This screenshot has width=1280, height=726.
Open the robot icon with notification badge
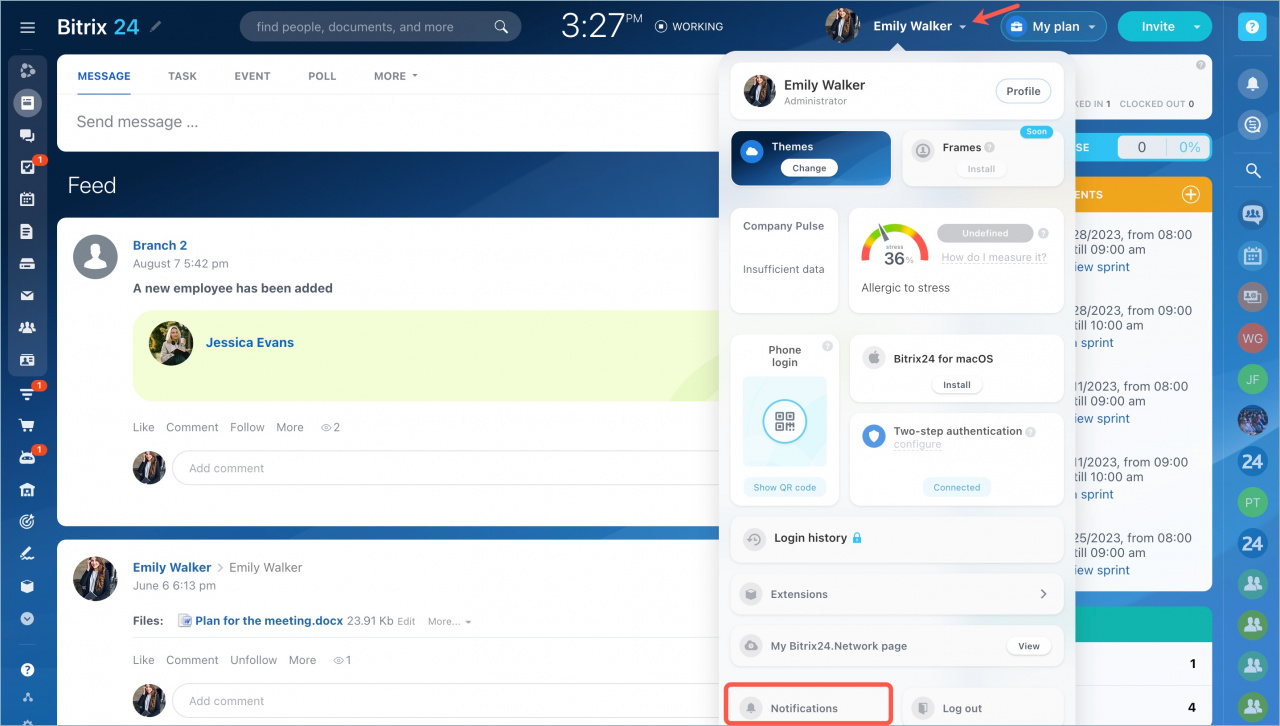click(28, 458)
